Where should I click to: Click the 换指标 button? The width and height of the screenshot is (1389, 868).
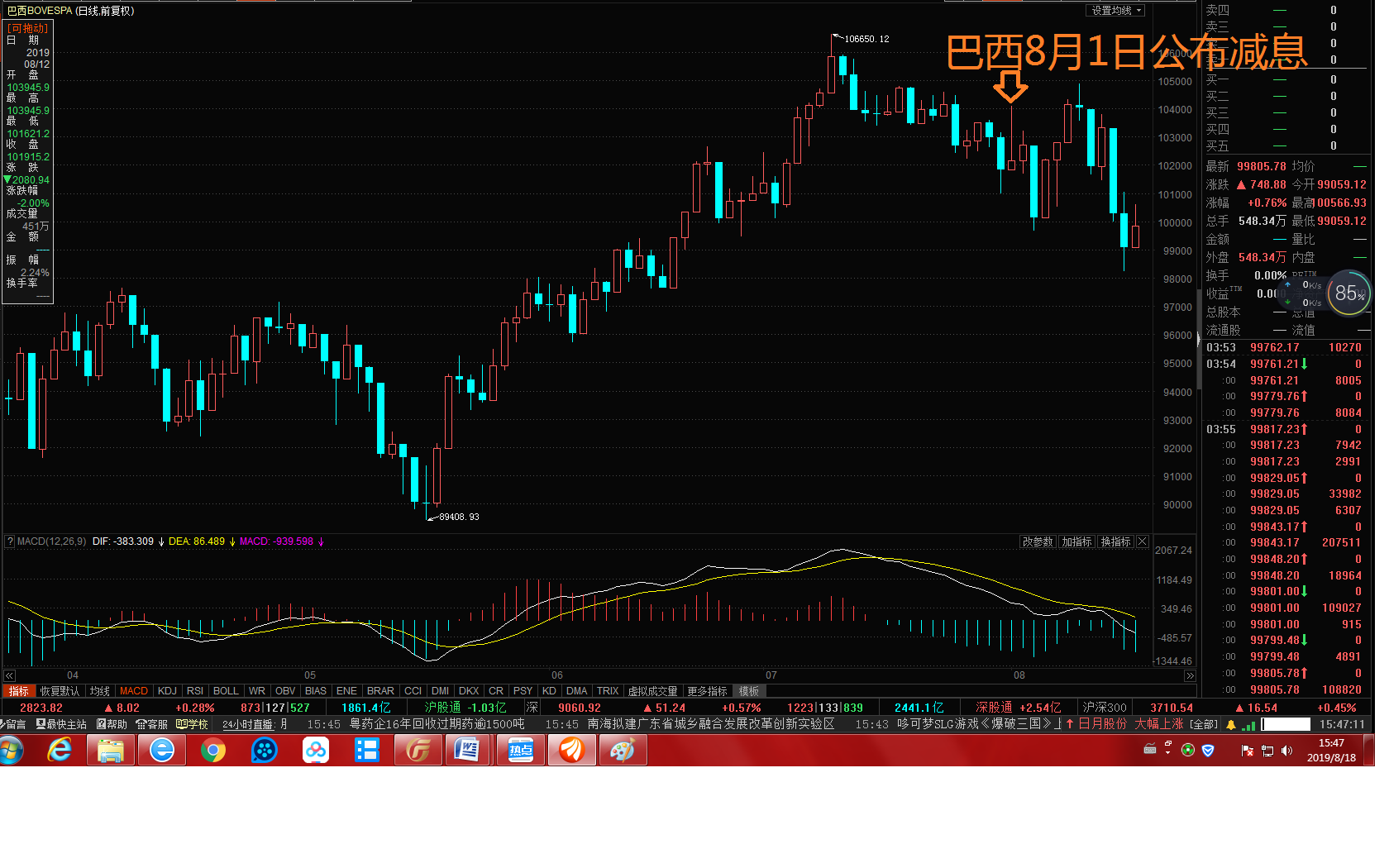[1115, 541]
